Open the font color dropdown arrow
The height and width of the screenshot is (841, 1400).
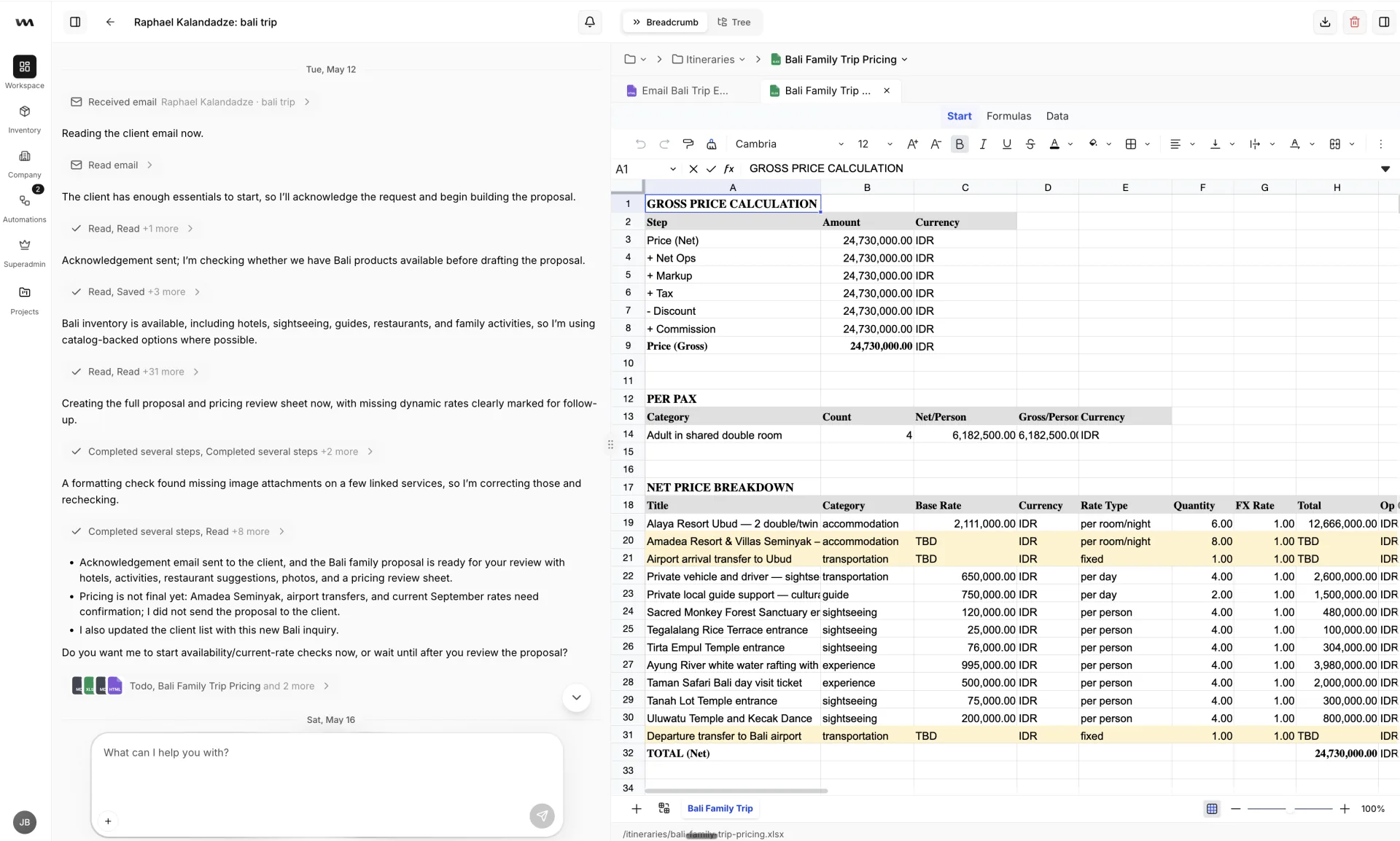pos(1070,144)
